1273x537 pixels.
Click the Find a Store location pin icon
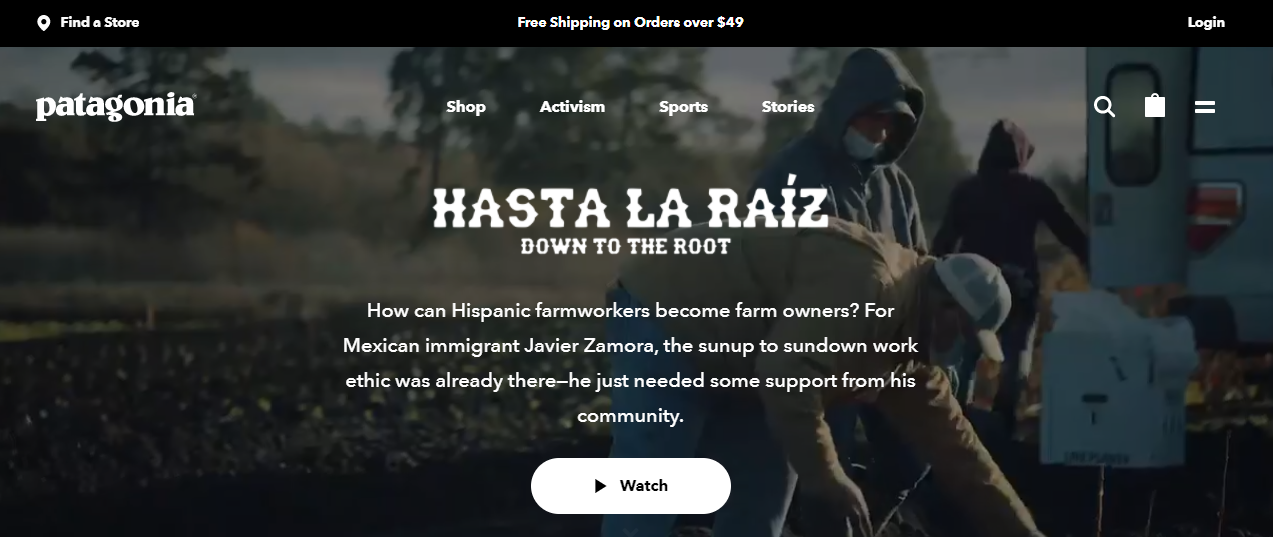tap(43, 23)
